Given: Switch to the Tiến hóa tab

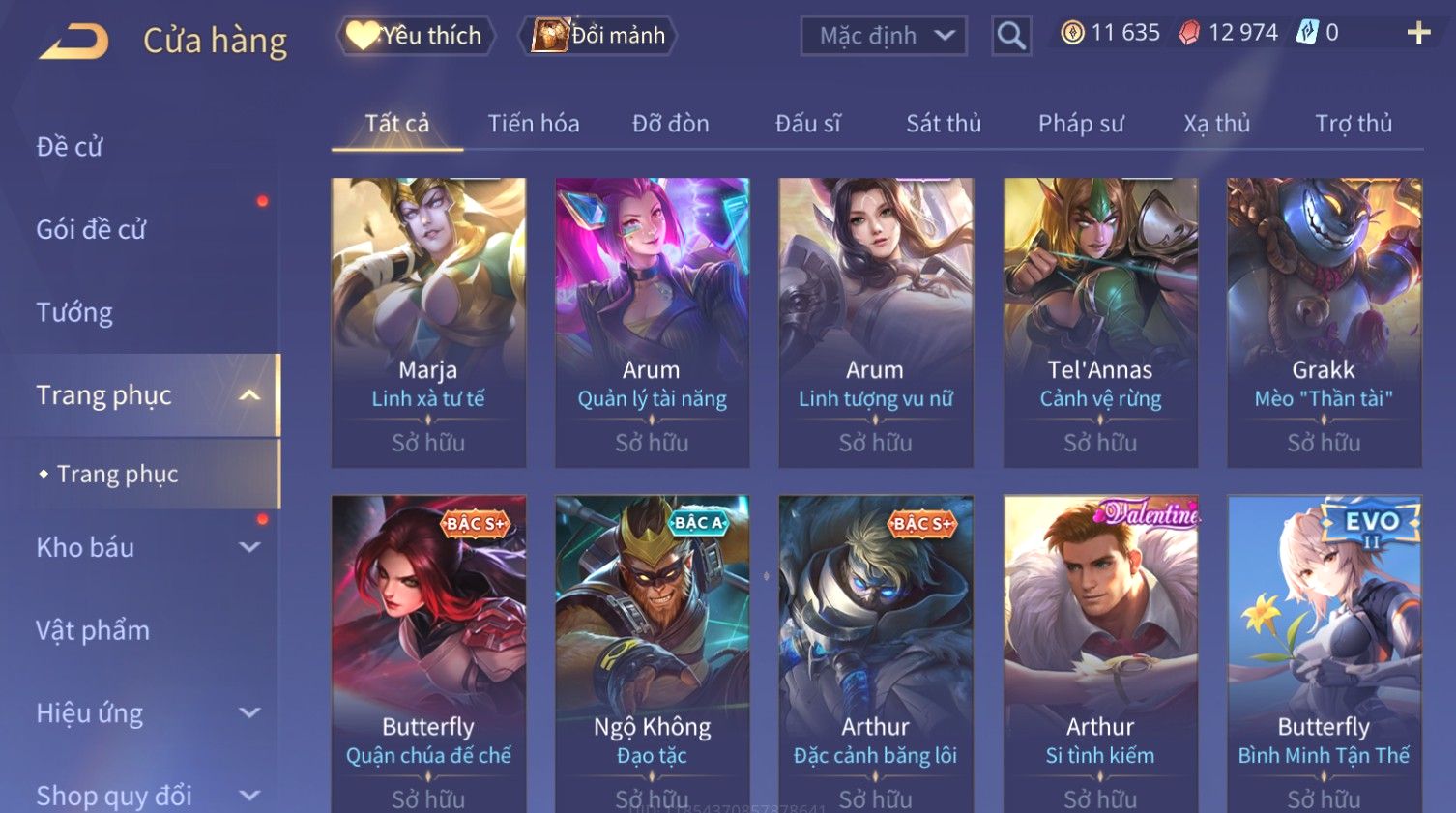Looking at the screenshot, I should (x=534, y=124).
